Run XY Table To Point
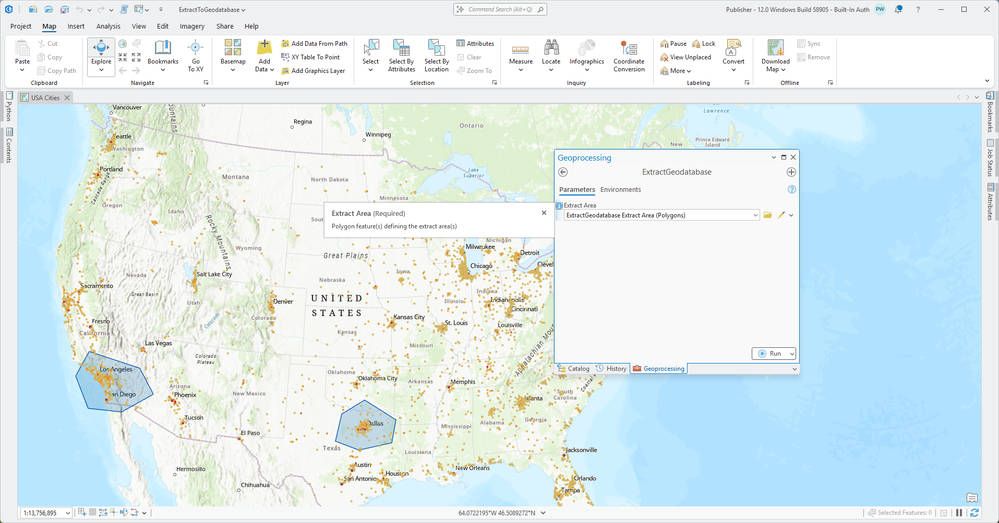Viewport: 999px width, 523px height. click(x=310, y=57)
